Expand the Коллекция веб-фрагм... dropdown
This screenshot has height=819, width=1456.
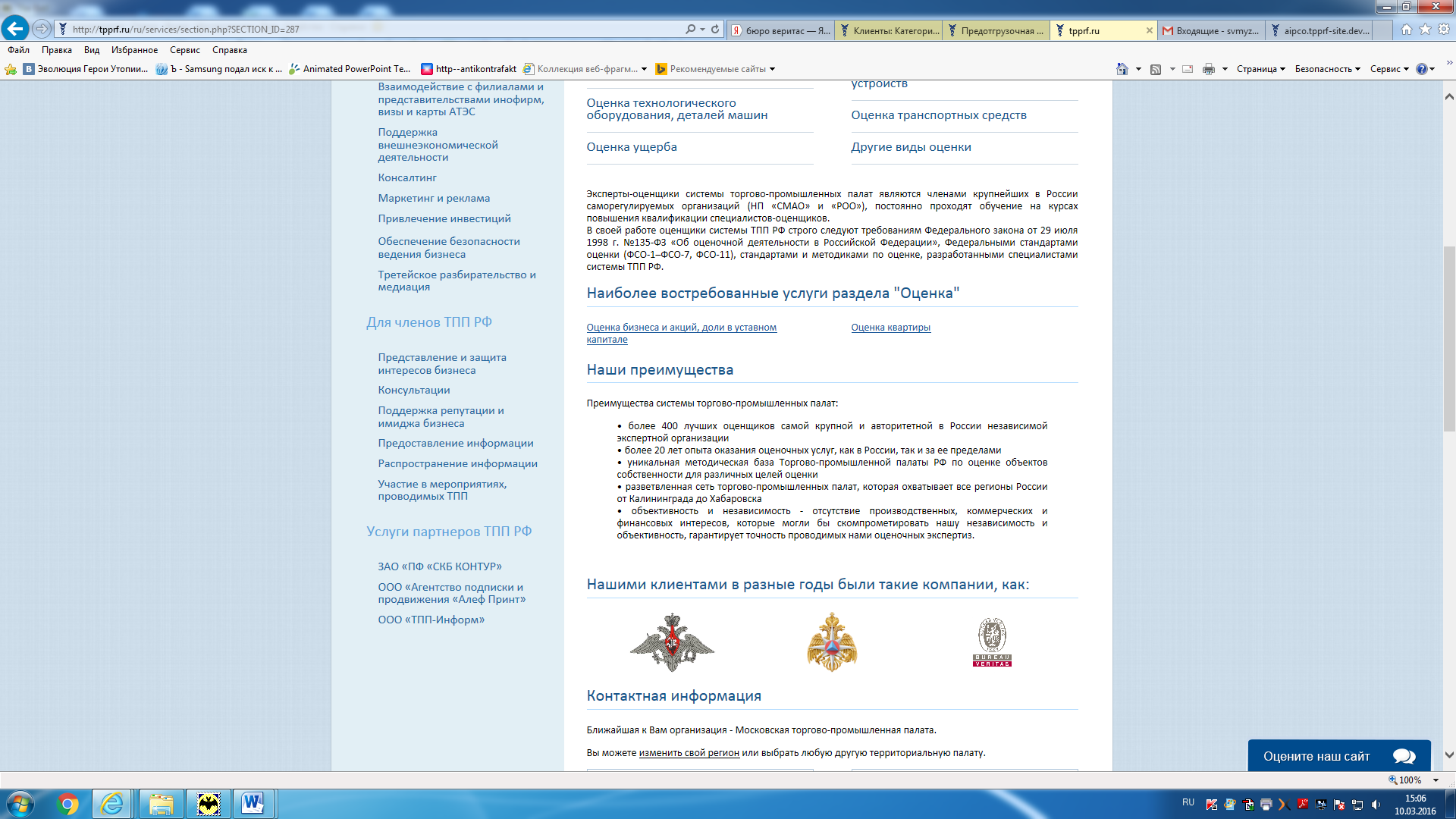(x=645, y=69)
